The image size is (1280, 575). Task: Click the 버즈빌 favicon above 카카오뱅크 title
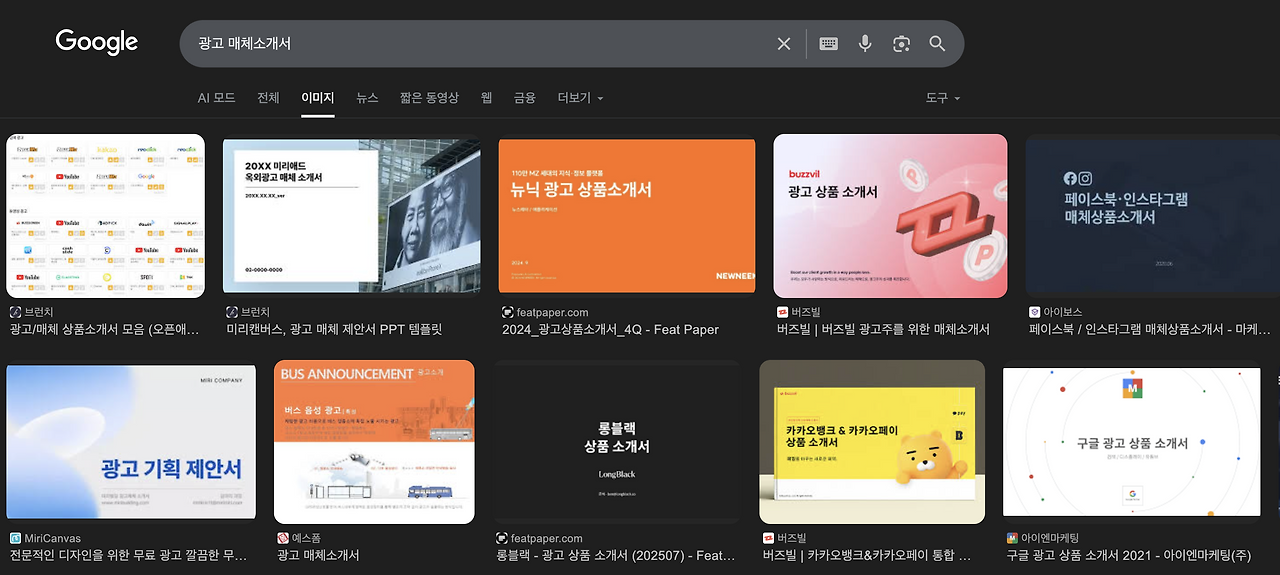tap(768, 538)
